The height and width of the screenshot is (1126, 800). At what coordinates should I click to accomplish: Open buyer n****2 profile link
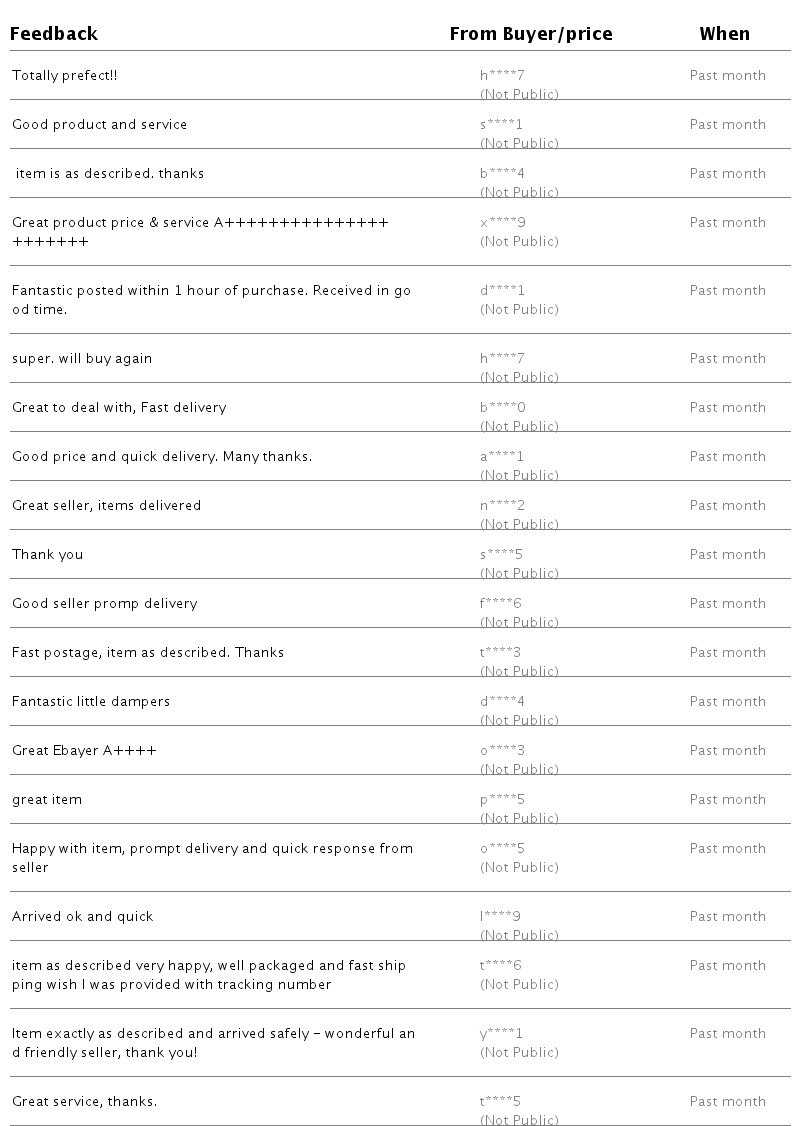point(502,506)
